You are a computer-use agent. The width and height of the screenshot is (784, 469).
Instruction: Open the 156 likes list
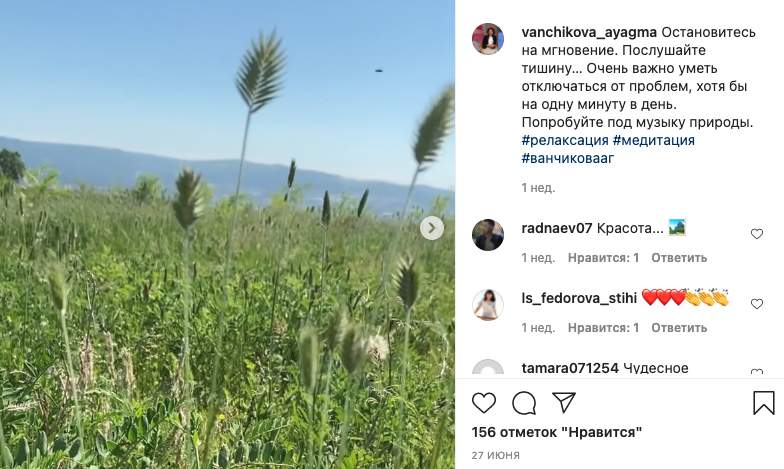556,432
